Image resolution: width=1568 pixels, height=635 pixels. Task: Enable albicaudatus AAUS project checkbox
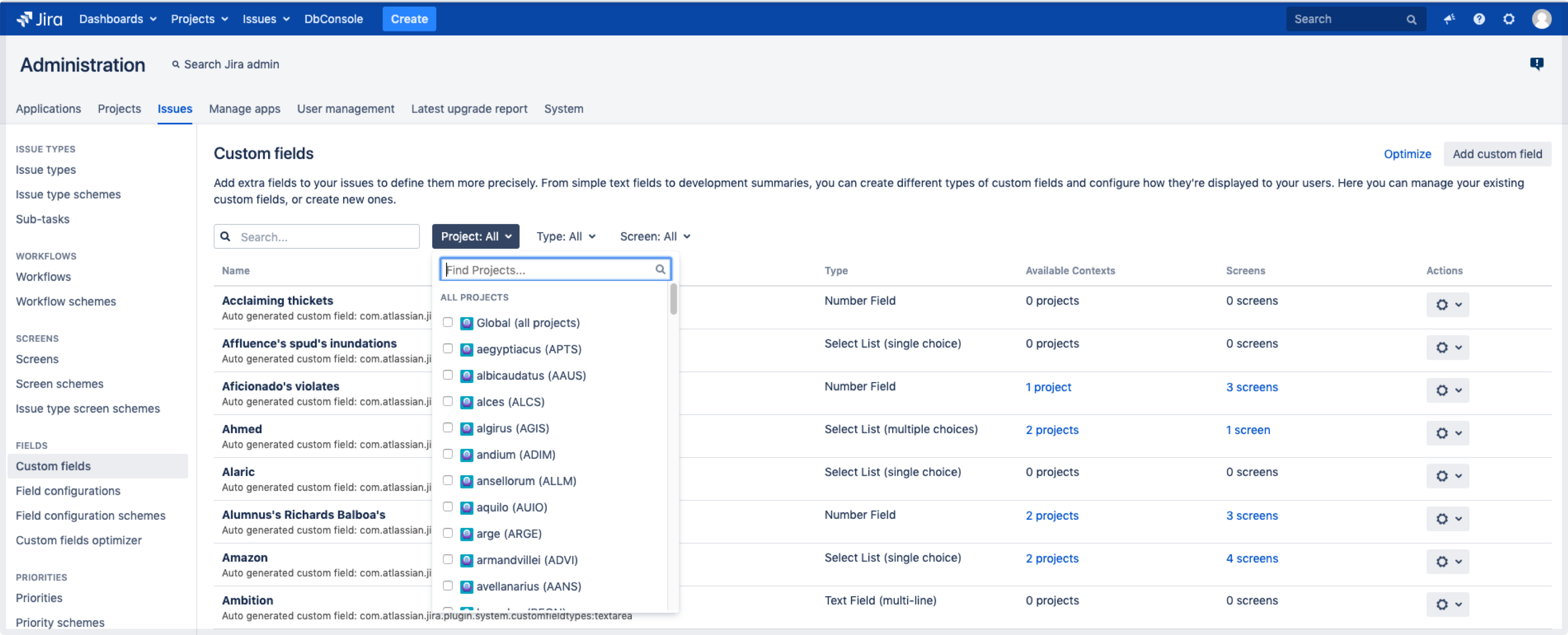(447, 375)
